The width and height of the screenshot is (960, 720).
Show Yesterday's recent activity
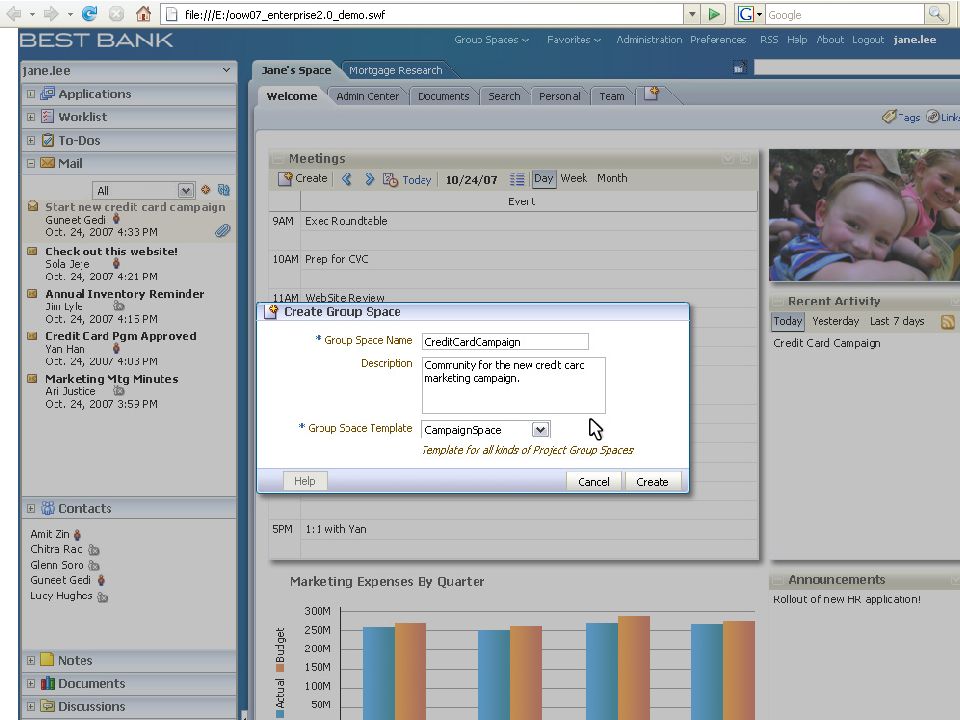835,321
